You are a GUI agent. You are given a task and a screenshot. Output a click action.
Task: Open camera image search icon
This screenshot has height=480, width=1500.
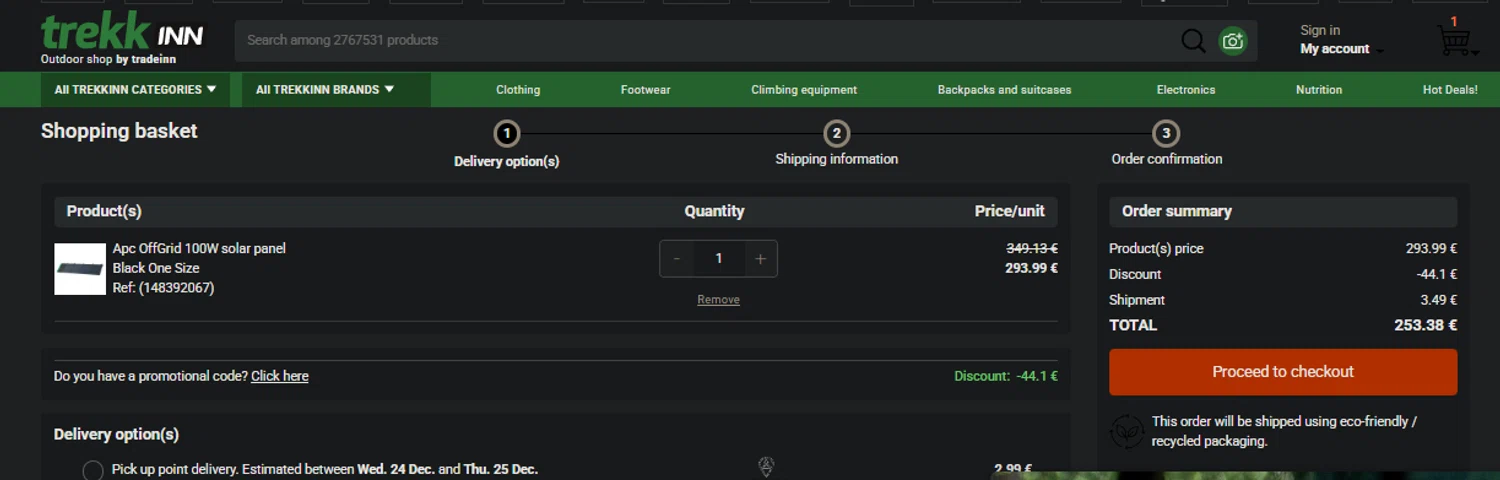pos(1233,41)
